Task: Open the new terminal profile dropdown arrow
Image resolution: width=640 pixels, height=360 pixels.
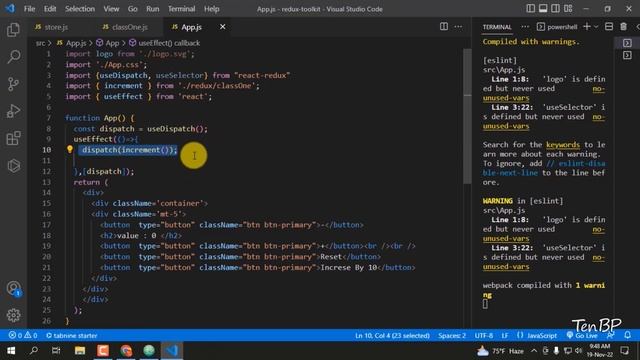Action: point(596,27)
